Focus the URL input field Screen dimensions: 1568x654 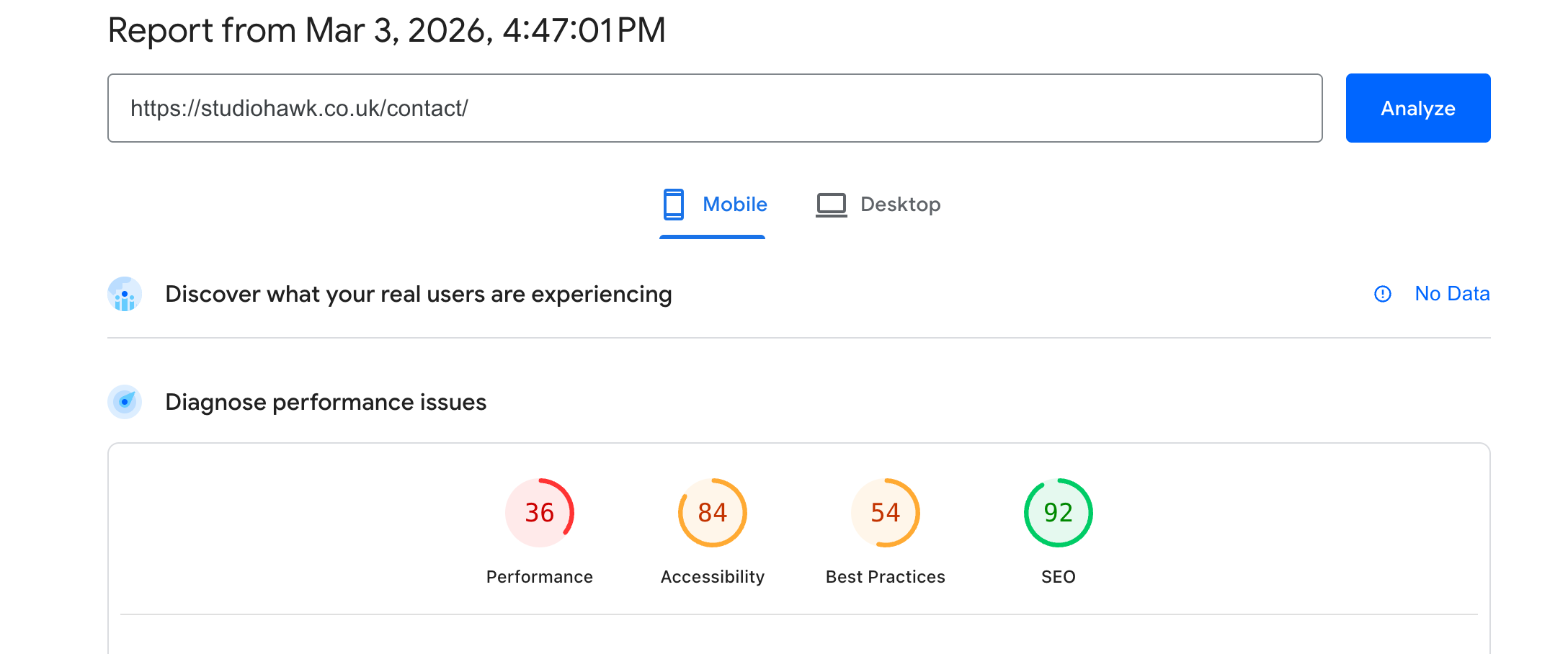point(714,108)
